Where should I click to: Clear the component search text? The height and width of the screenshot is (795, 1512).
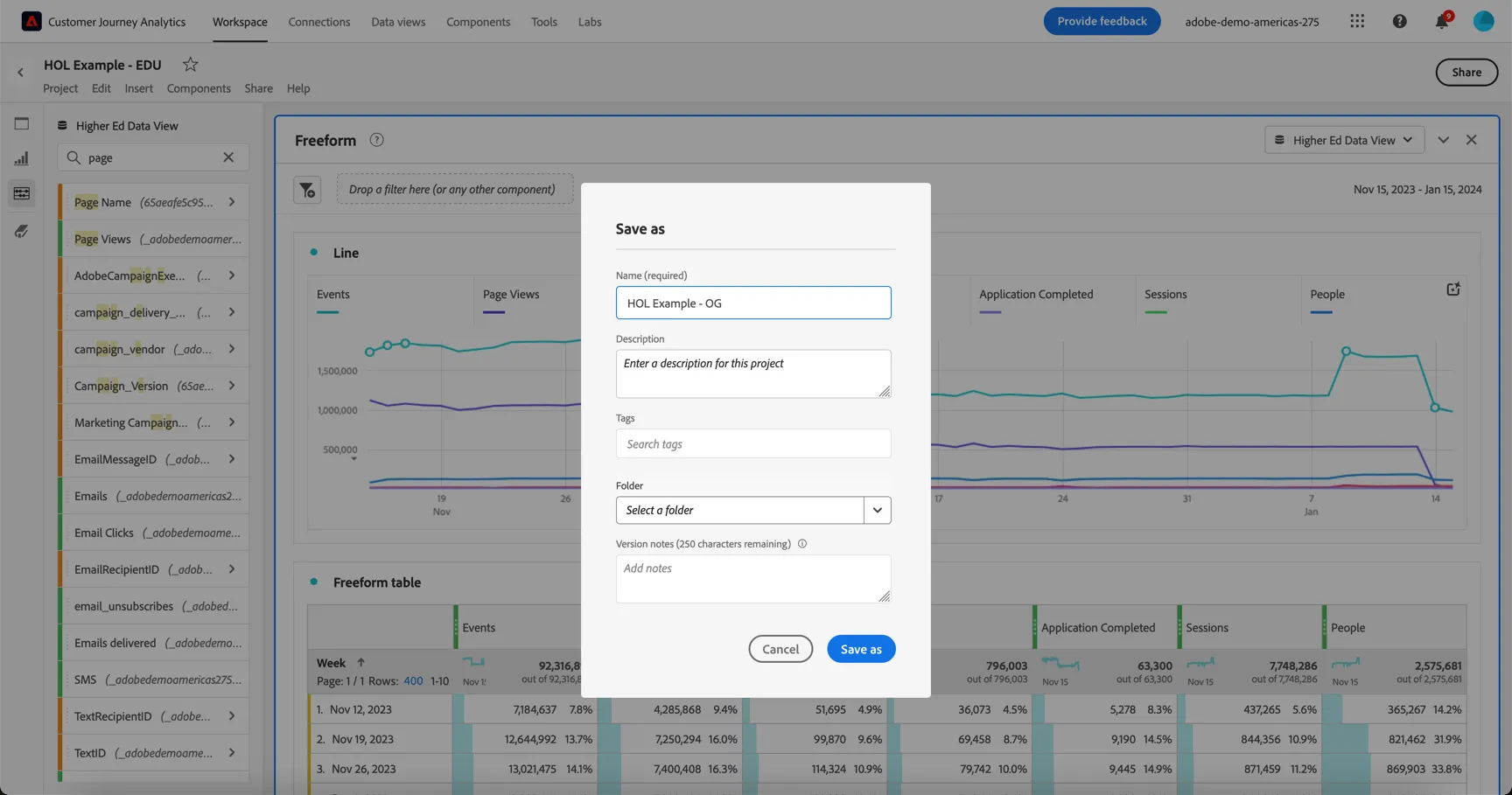228,157
